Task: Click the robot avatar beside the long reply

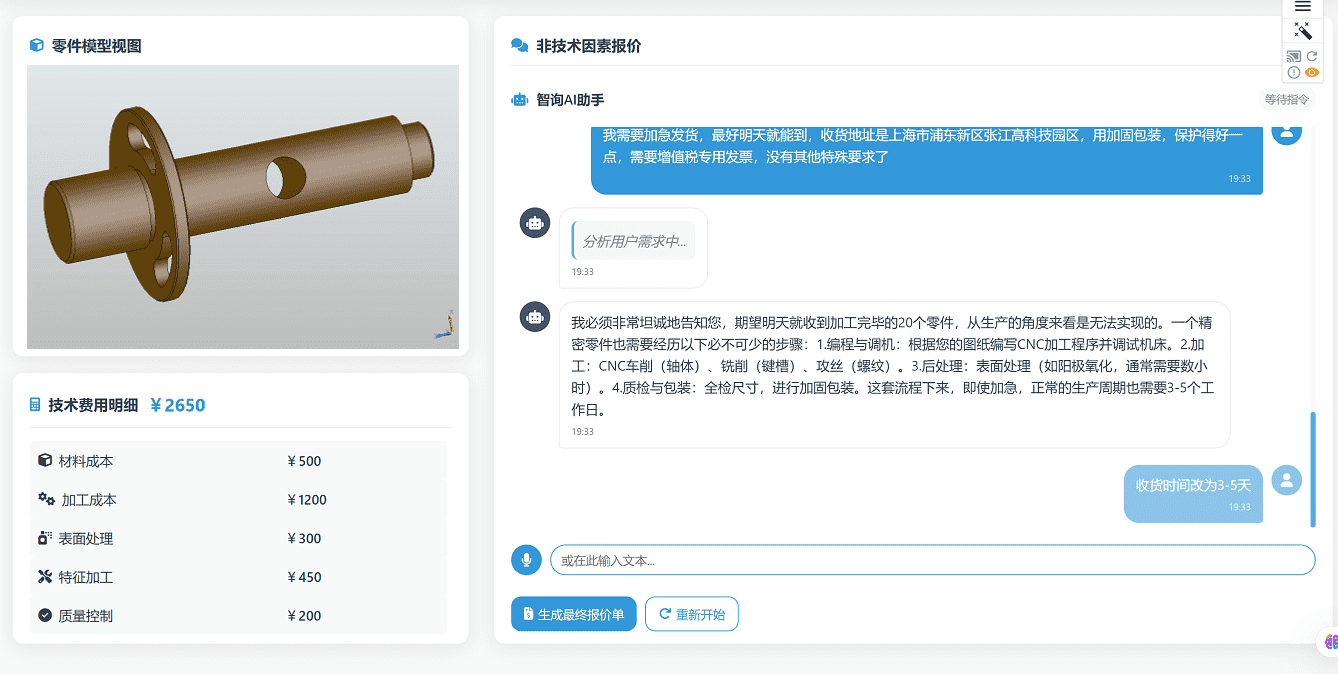Action: point(535,317)
